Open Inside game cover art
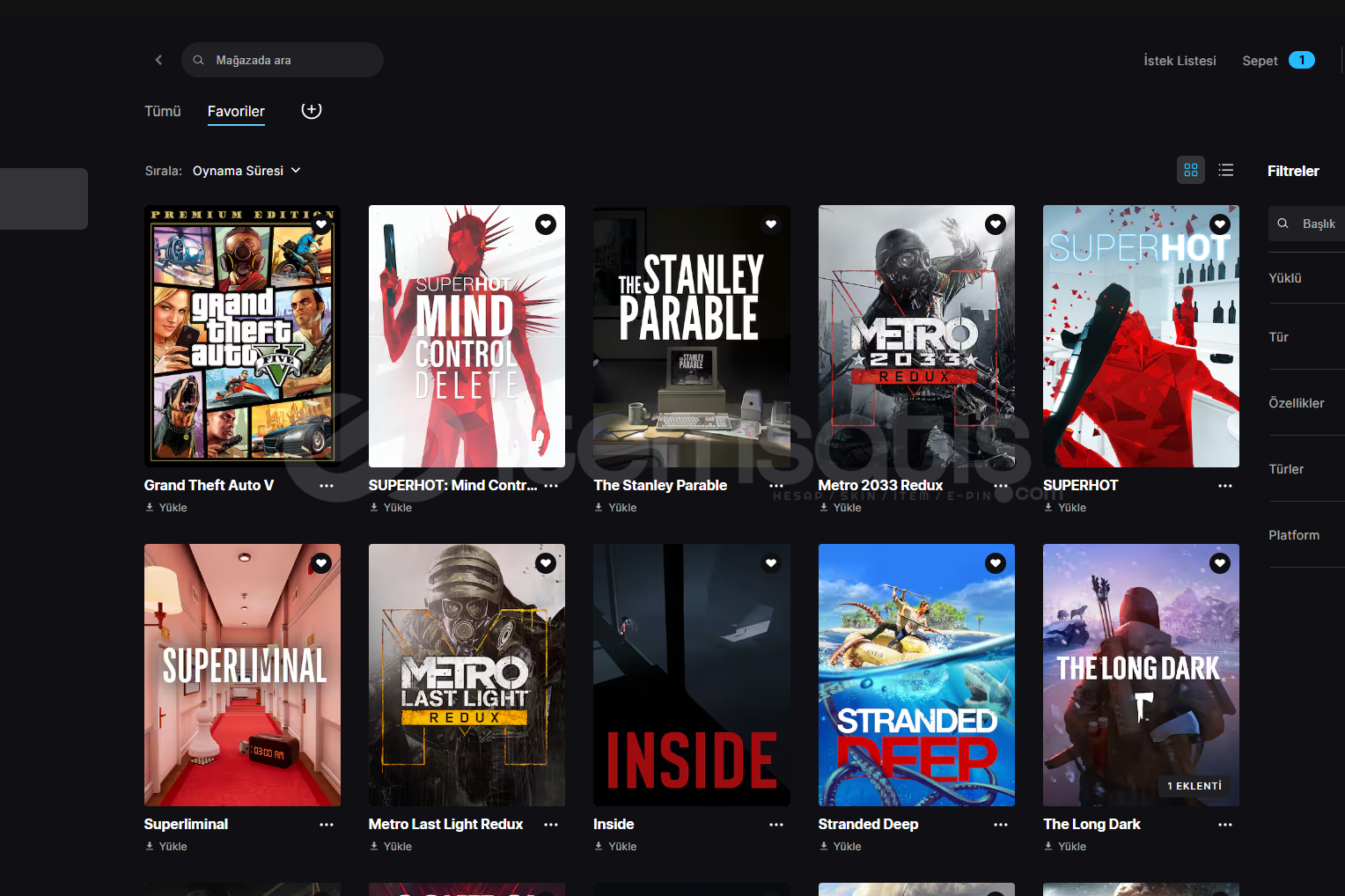 [x=692, y=675]
